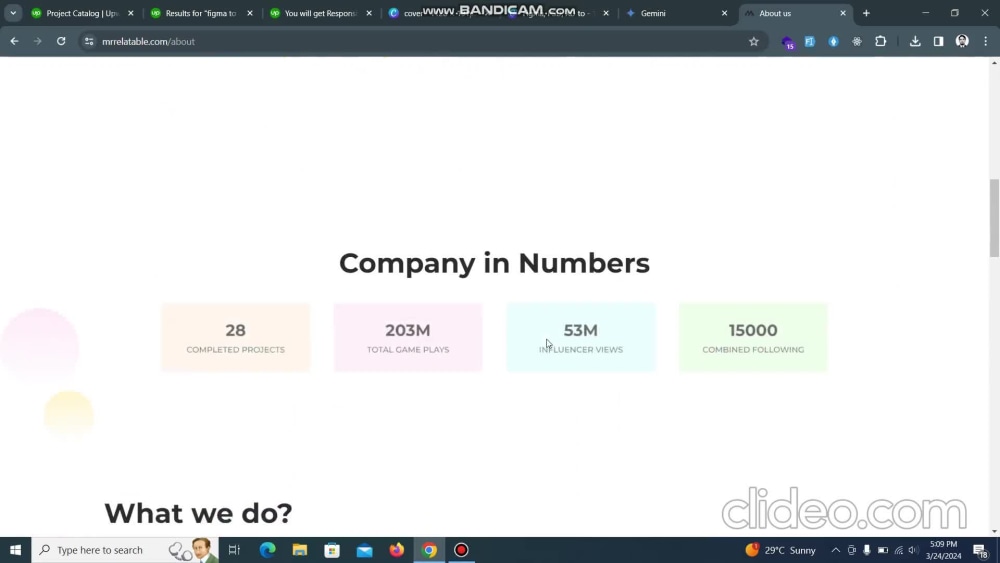Close the You will get Response tab
1000x563 pixels.
(369, 13)
